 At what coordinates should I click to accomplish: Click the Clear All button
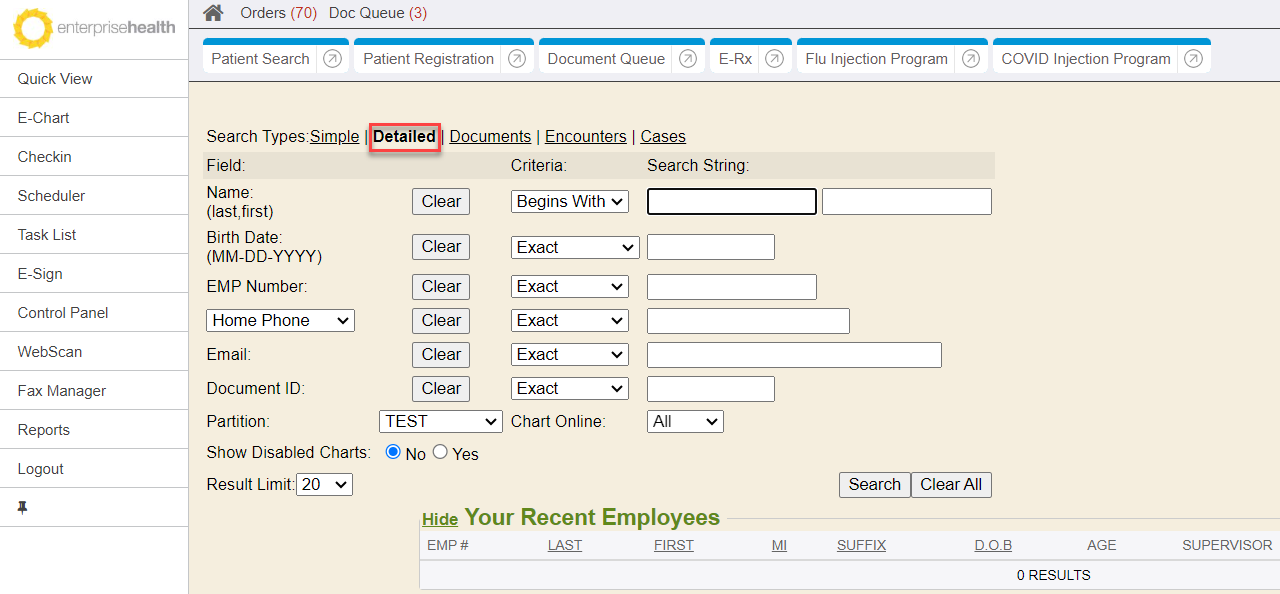pos(951,484)
